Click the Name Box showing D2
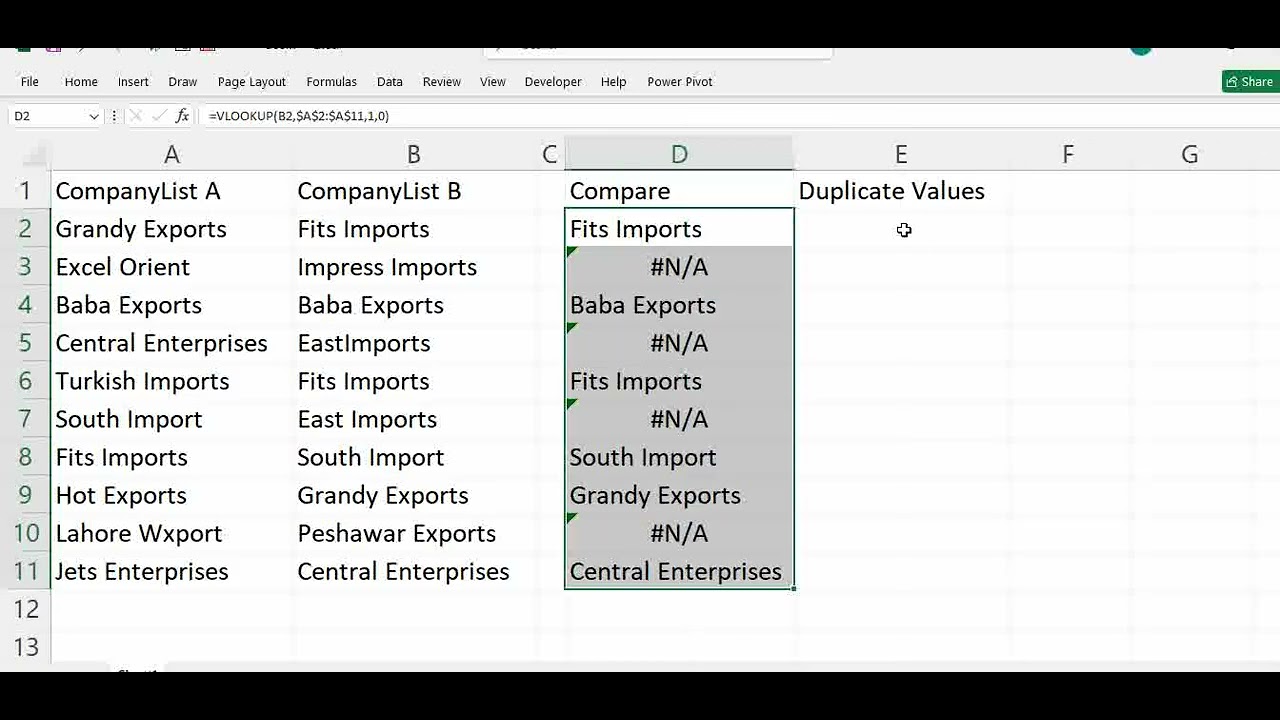 coord(48,116)
